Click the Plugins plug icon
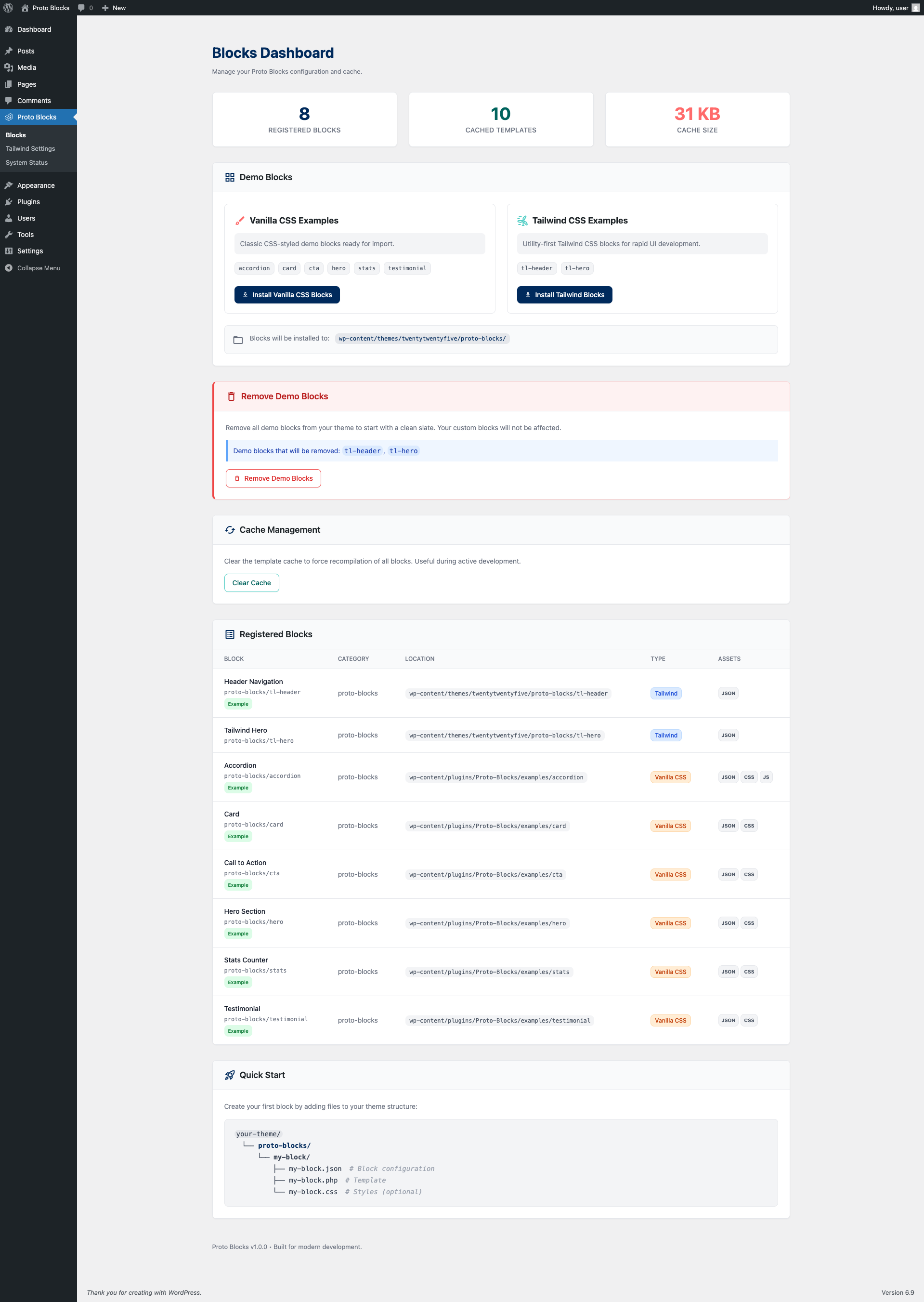This screenshot has width=924, height=1302. [9, 202]
